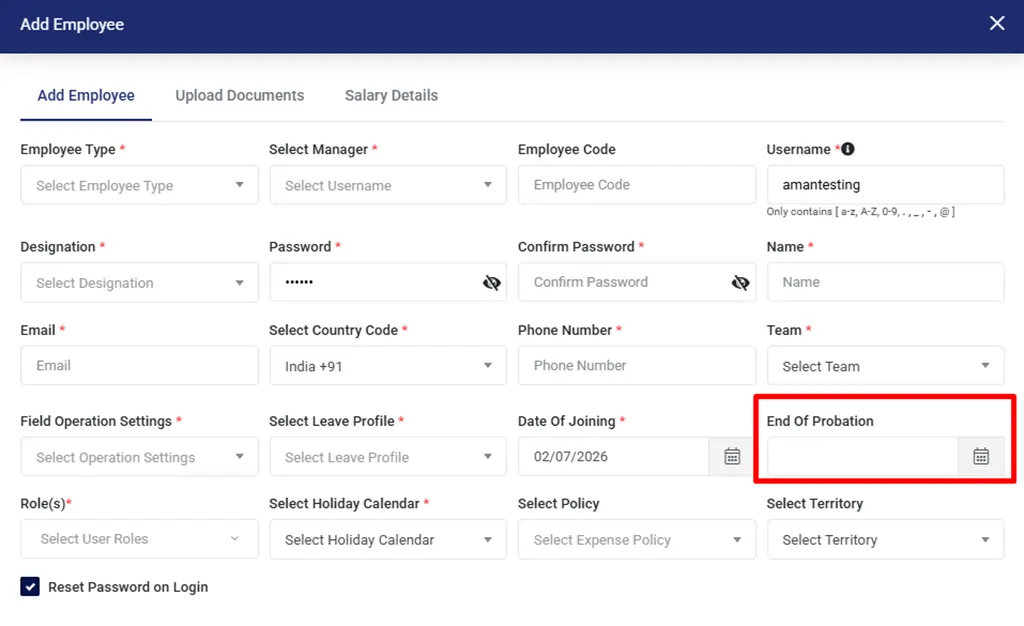Open the Select Holiday Calendar dropdown
Image resolution: width=1024 pixels, height=626 pixels.
(388, 539)
